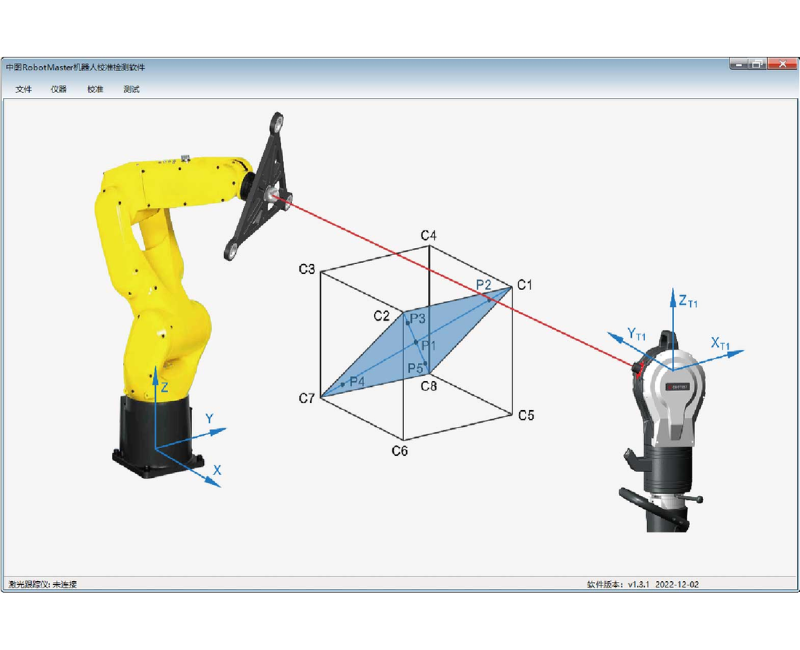Pick the C6 corner label
Screen dimensions: 800x650
[399, 451]
